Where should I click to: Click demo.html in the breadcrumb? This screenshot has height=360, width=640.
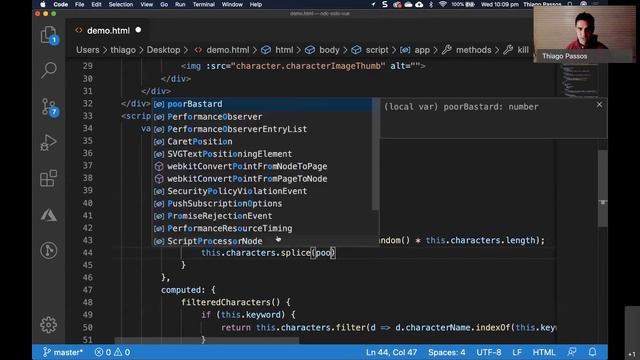pyautogui.click(x=222, y=50)
